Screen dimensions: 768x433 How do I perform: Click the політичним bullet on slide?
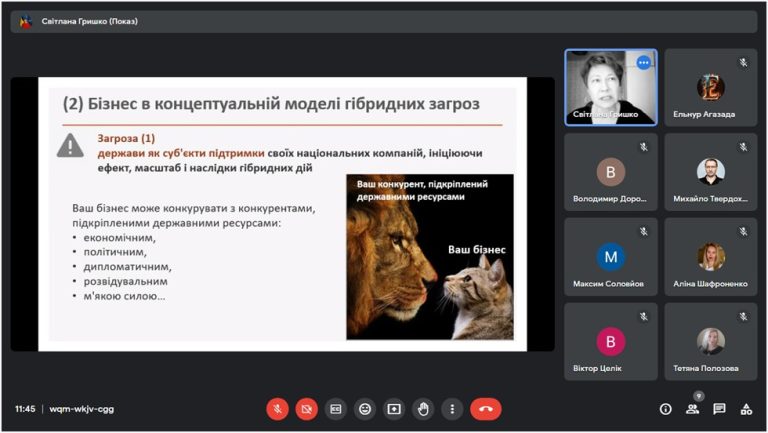point(115,252)
